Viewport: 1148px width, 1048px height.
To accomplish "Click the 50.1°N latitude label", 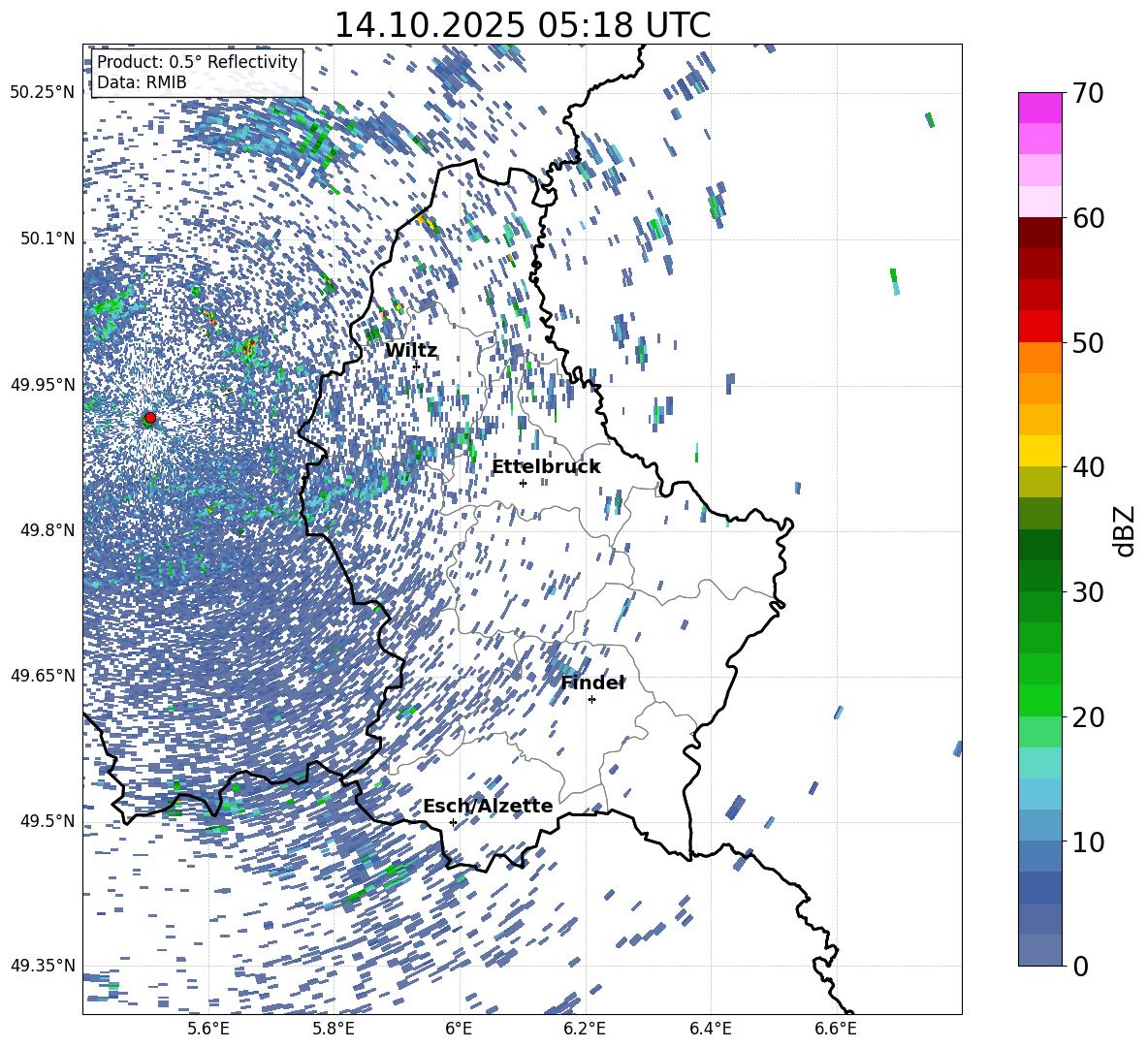I will tap(48, 238).
